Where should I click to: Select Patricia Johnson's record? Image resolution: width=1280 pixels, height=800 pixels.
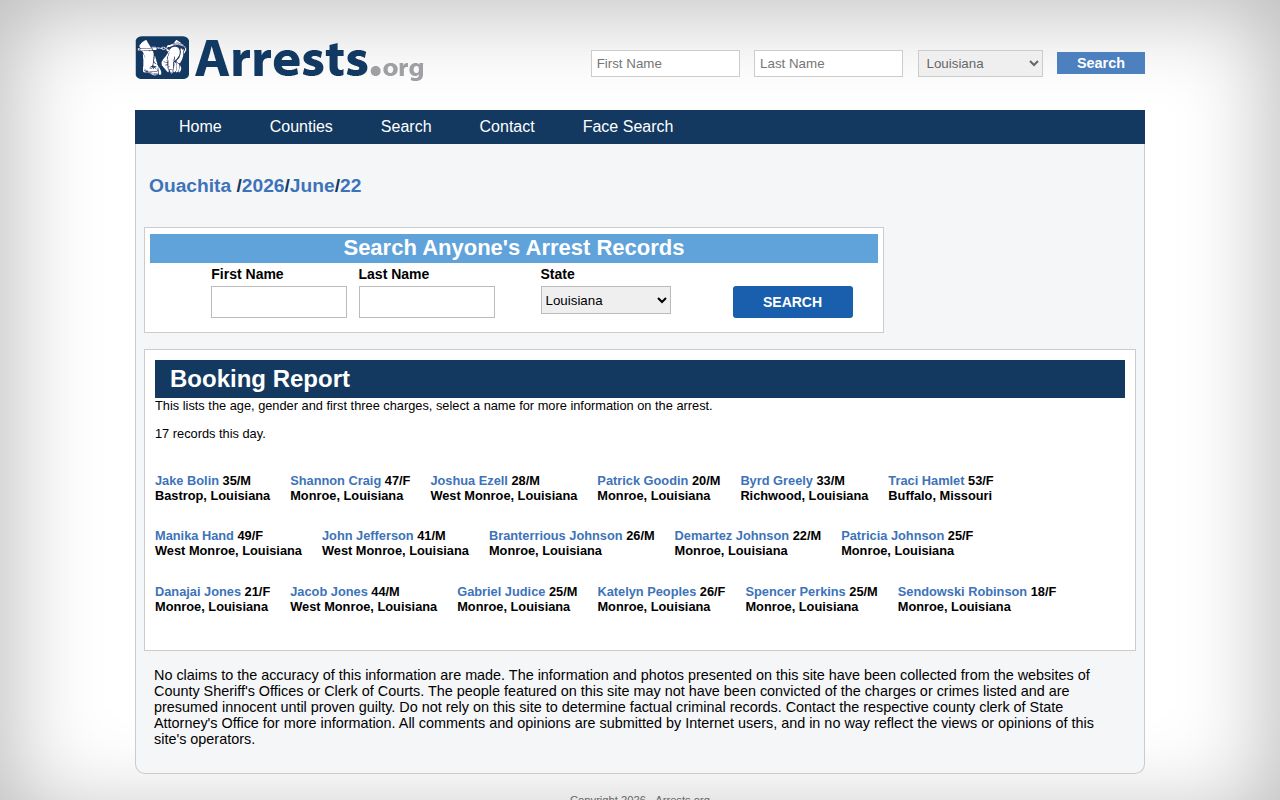(893, 536)
